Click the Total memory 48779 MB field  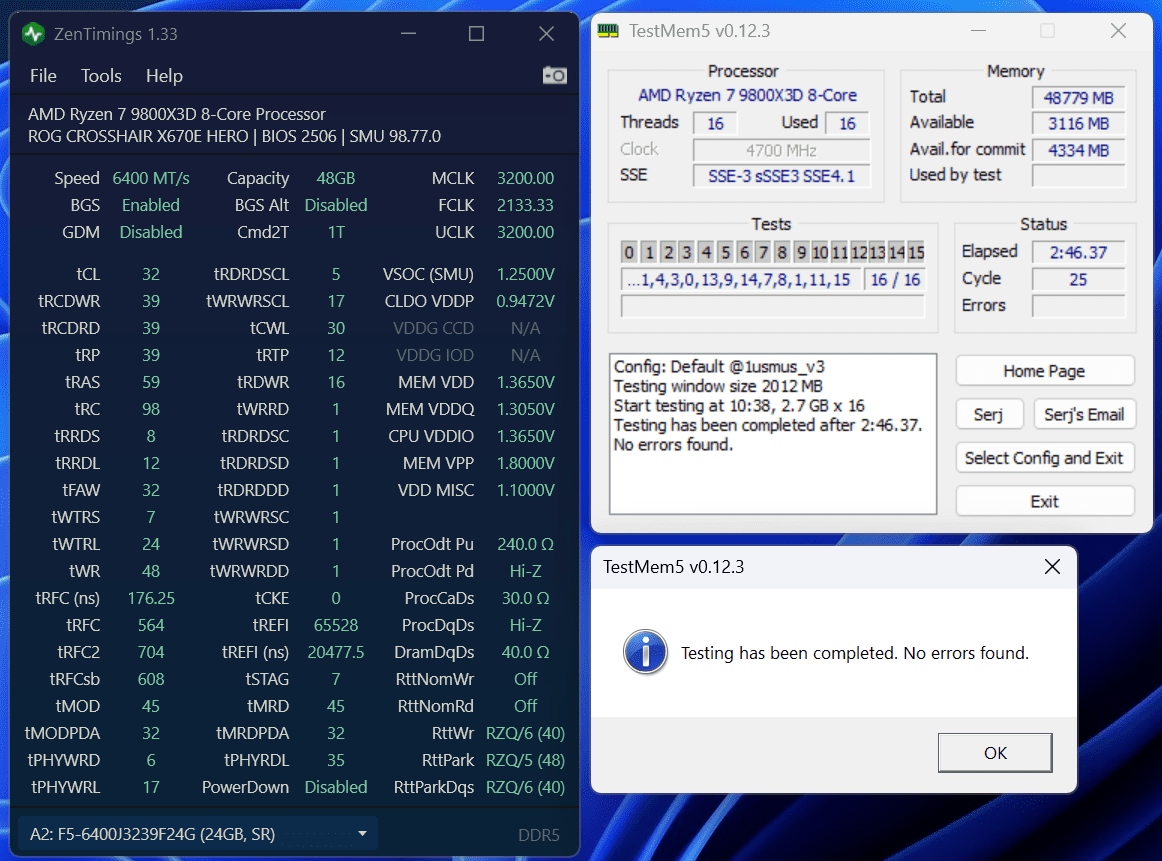click(x=1078, y=97)
